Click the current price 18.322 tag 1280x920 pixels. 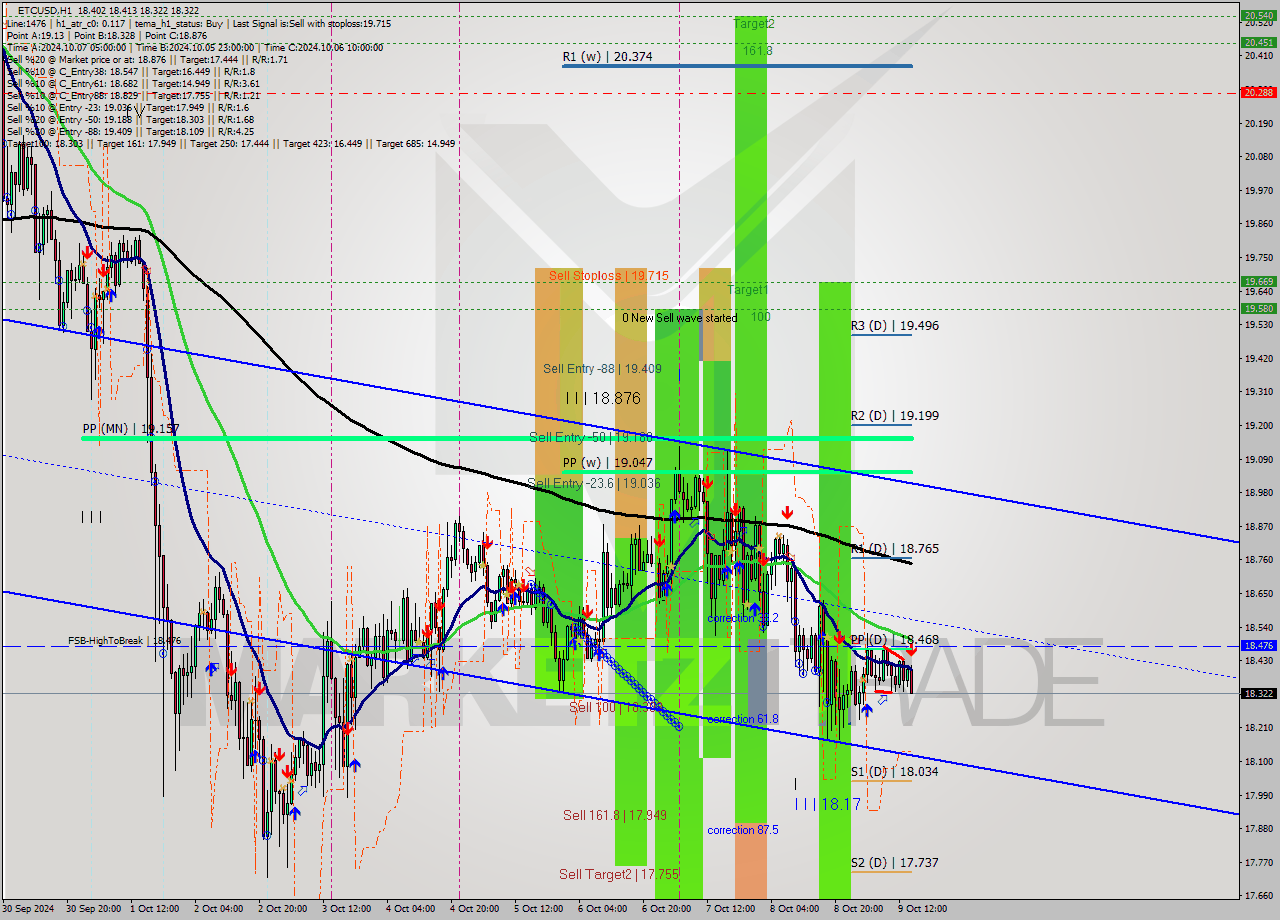(1258, 693)
